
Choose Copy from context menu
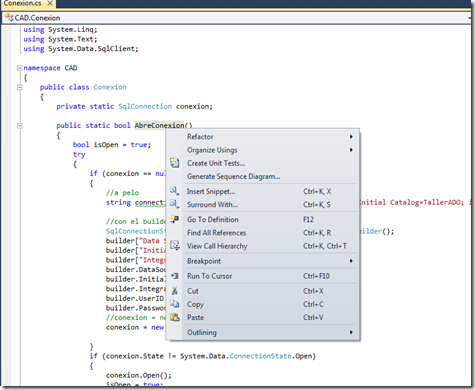pos(263,304)
